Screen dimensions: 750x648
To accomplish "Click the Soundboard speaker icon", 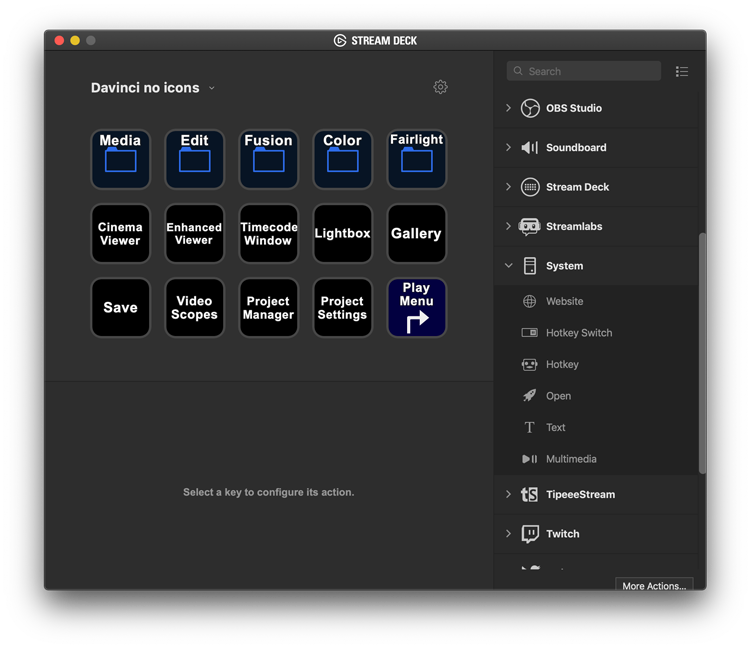I will [x=529, y=147].
